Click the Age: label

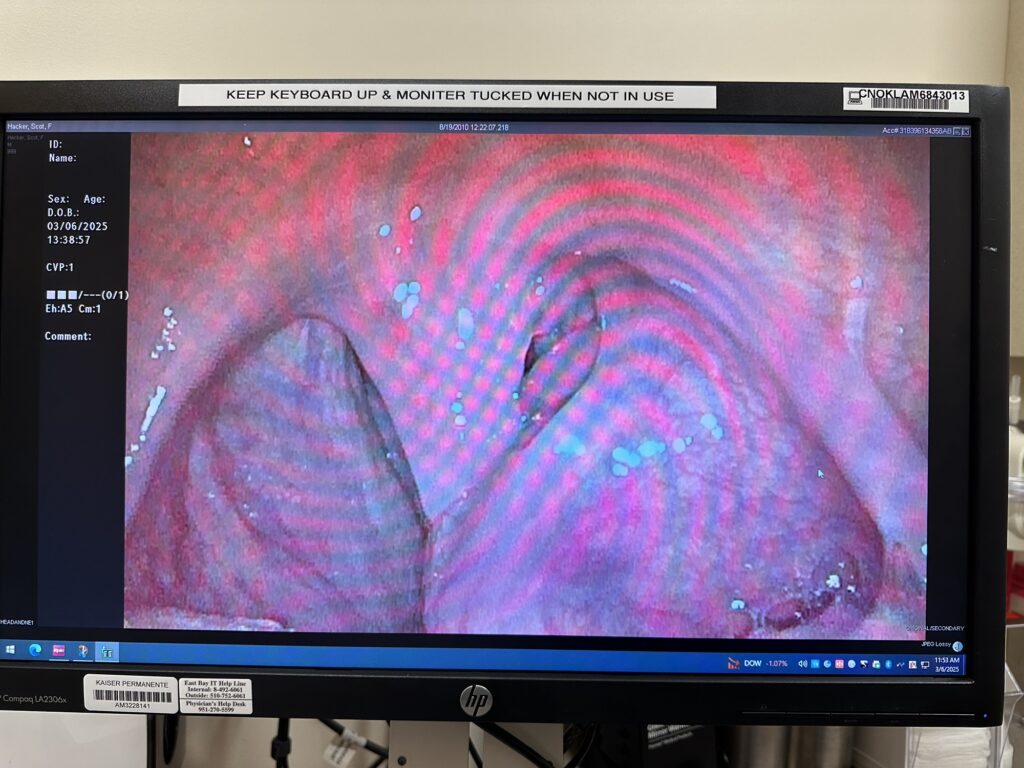coord(94,199)
